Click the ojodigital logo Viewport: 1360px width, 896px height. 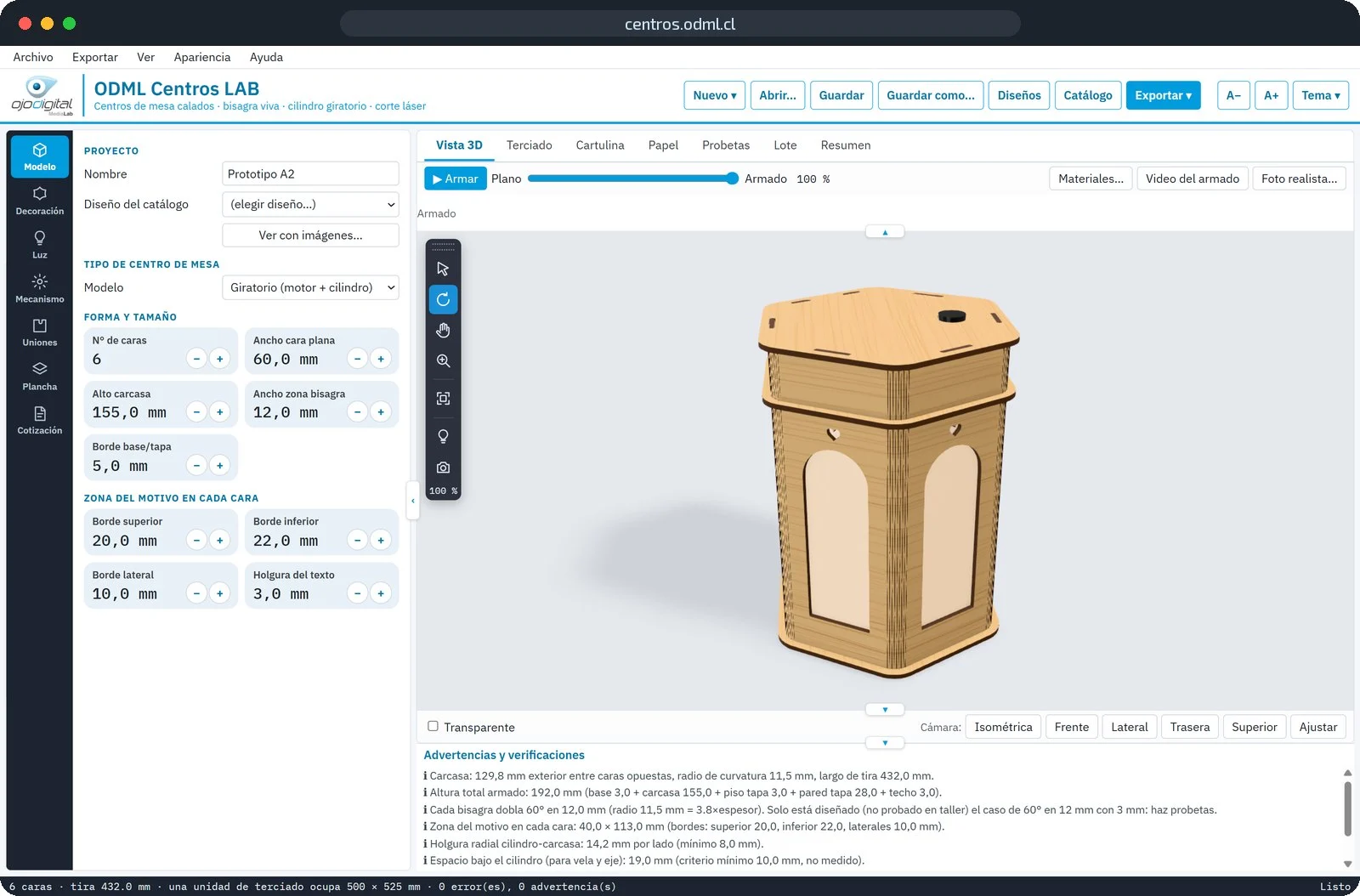click(42, 95)
